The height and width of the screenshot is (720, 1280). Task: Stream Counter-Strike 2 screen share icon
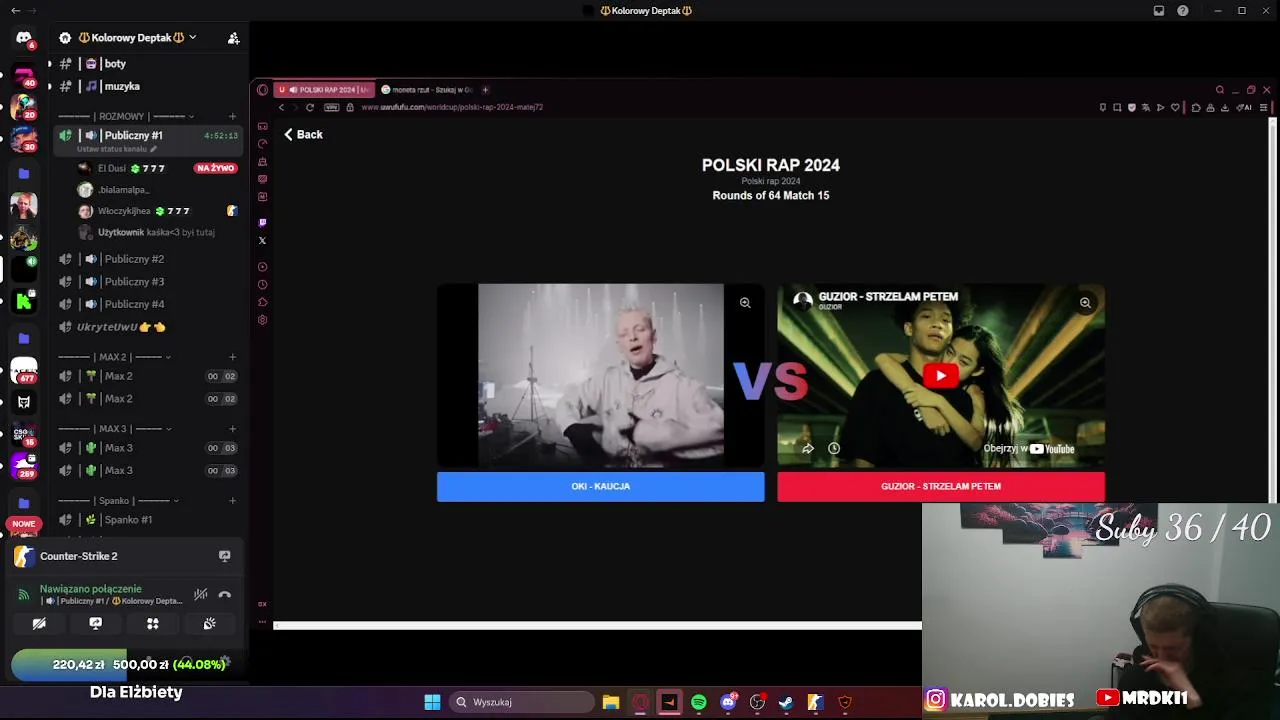[x=225, y=556]
